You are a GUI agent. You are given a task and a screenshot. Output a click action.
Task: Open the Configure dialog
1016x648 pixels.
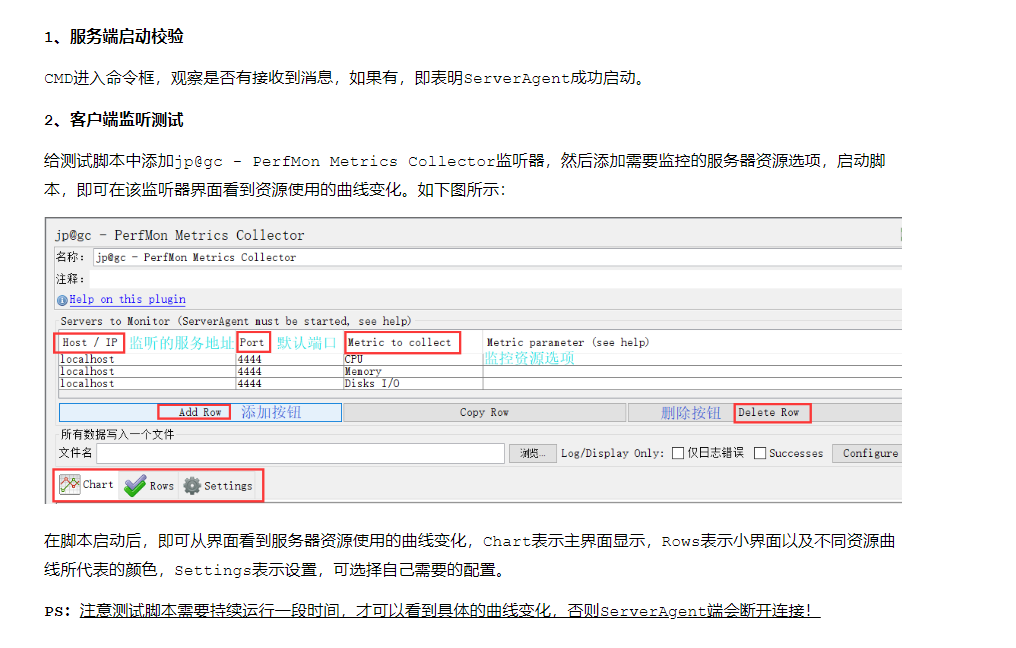tap(866, 452)
